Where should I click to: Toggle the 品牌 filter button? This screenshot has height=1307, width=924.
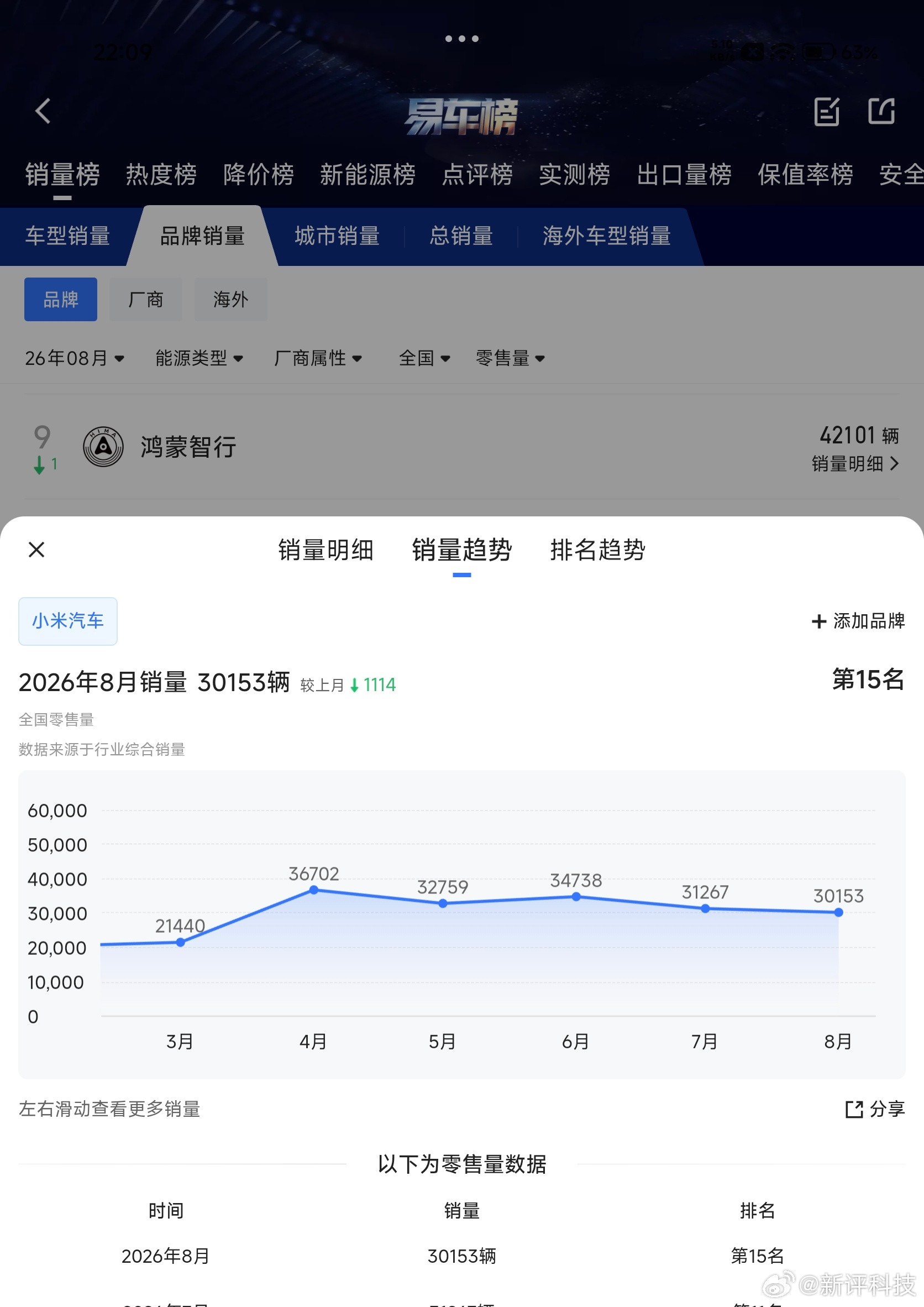tap(61, 300)
